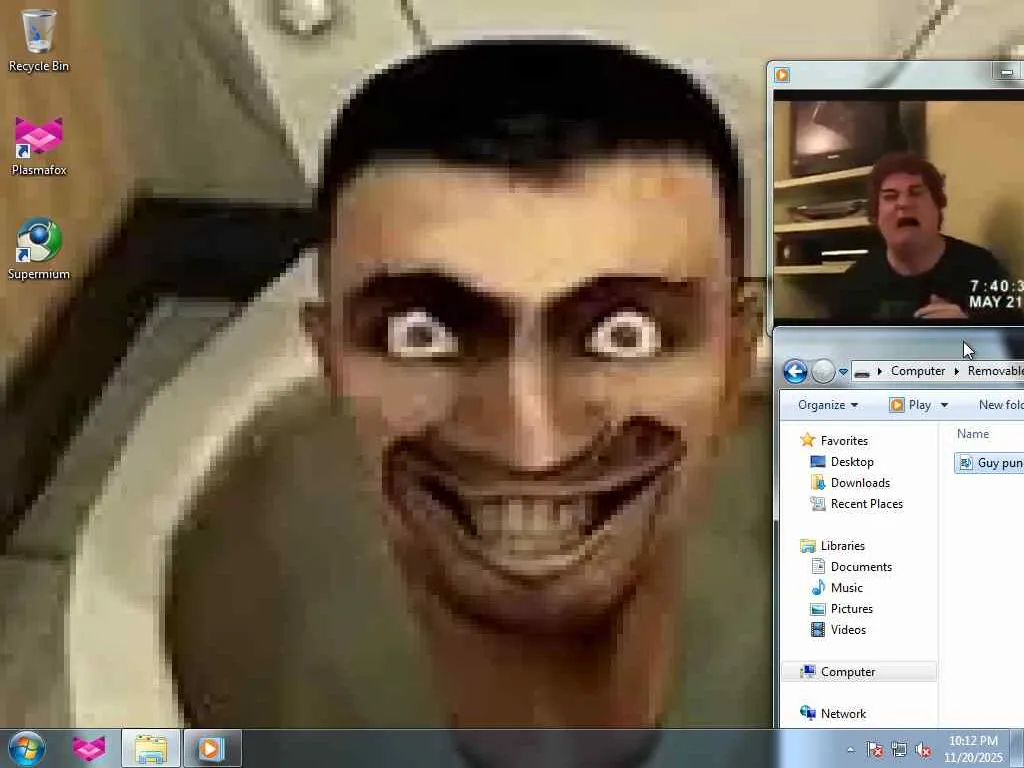Screen dimensions: 1024x768
Task: Launch Plasmafox from desktop shortcut
Action: pos(39,145)
